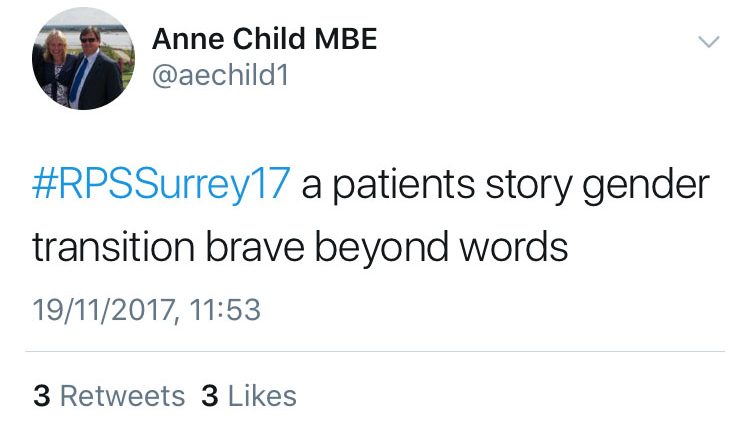Click the likes count number 3

[x=210, y=396]
